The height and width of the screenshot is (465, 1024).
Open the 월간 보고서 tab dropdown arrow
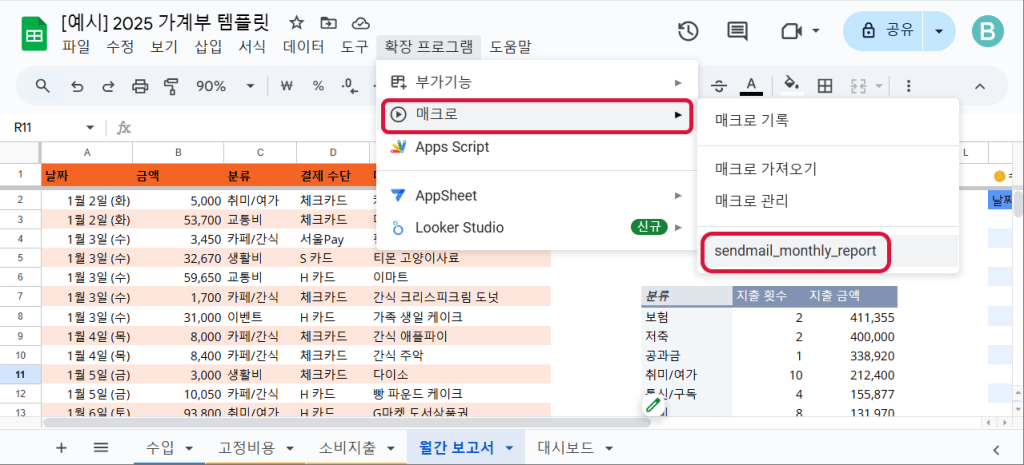click(x=510, y=448)
